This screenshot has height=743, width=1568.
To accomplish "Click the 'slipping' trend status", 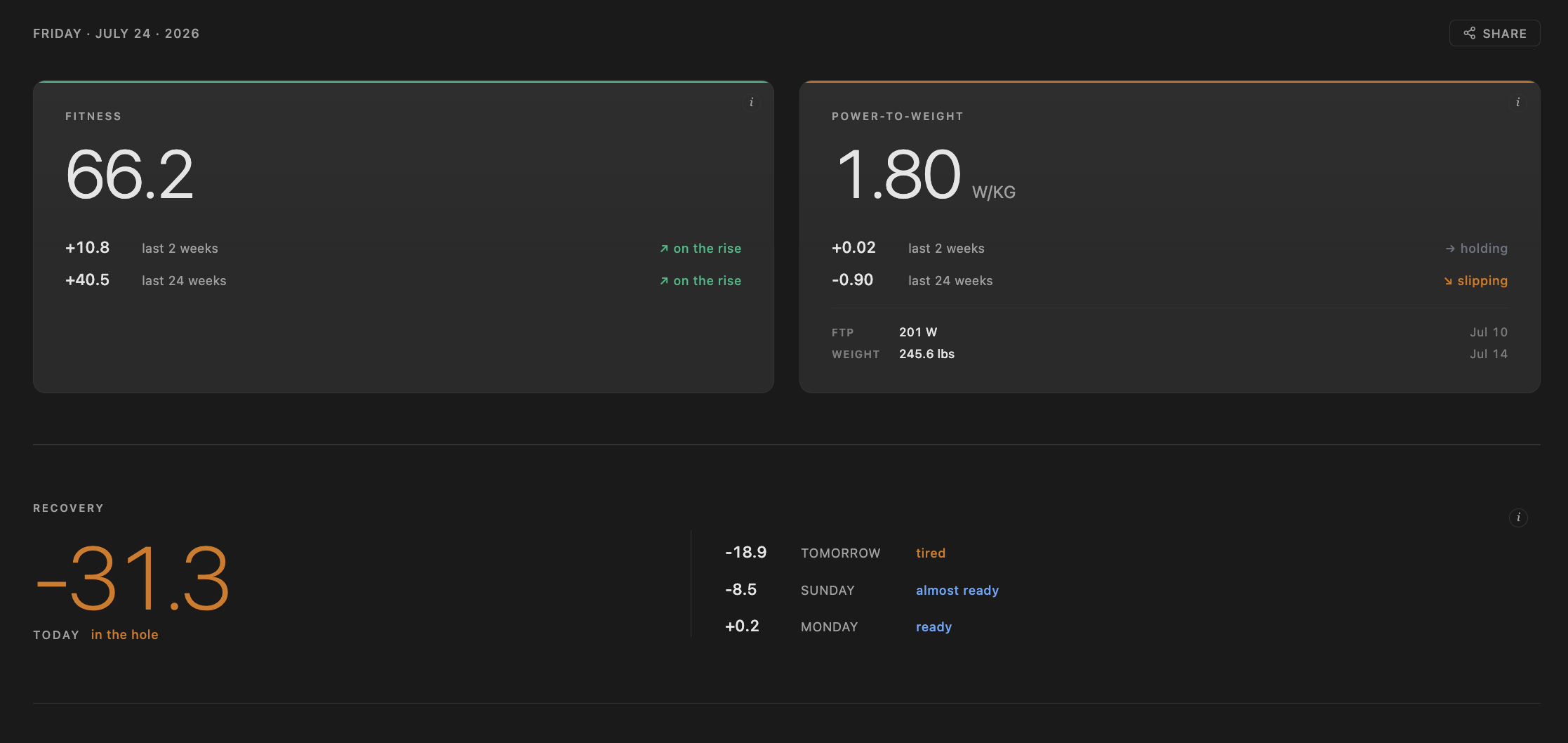I will point(1475,281).
